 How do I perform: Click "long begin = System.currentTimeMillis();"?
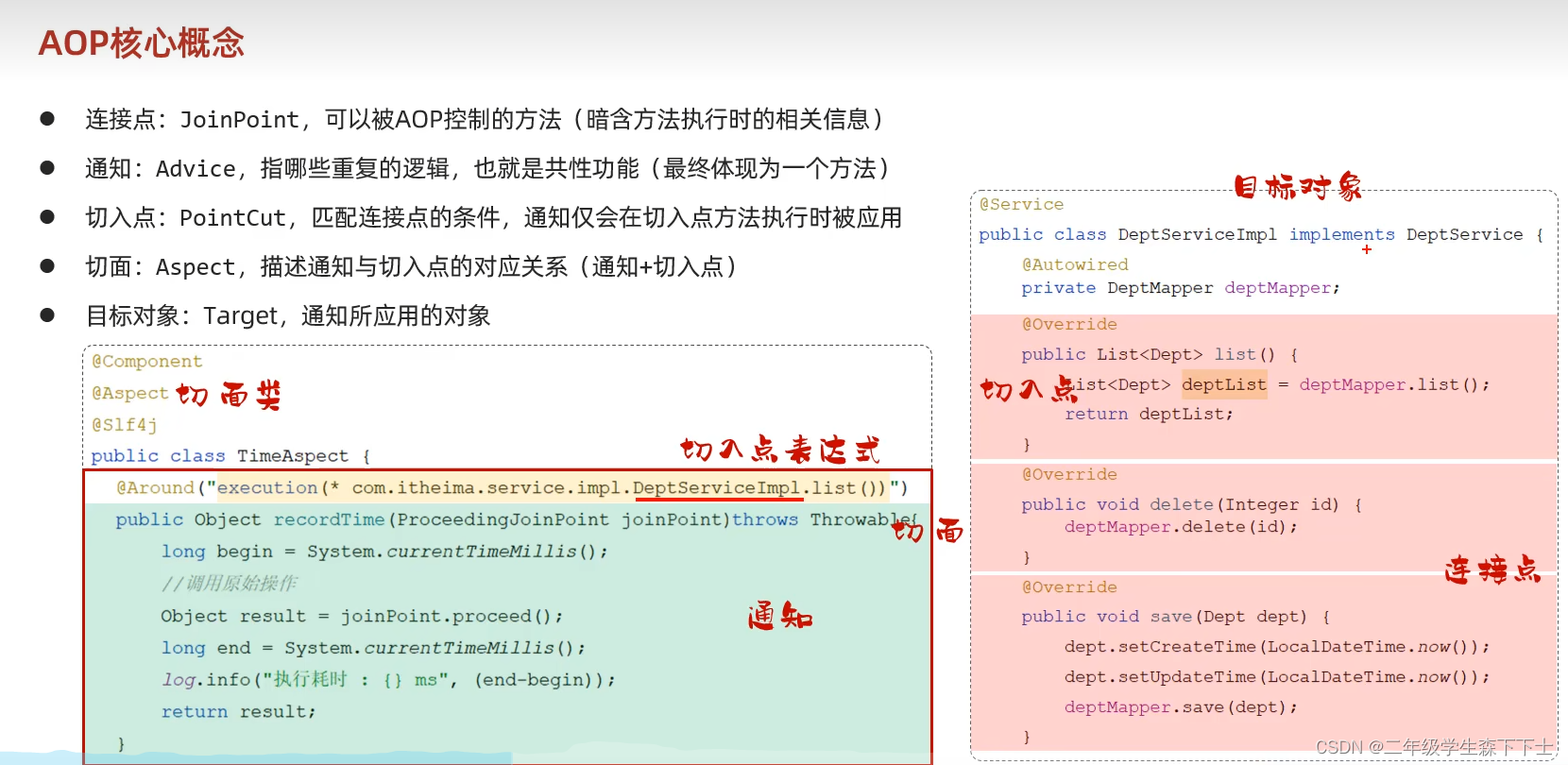[384, 552]
